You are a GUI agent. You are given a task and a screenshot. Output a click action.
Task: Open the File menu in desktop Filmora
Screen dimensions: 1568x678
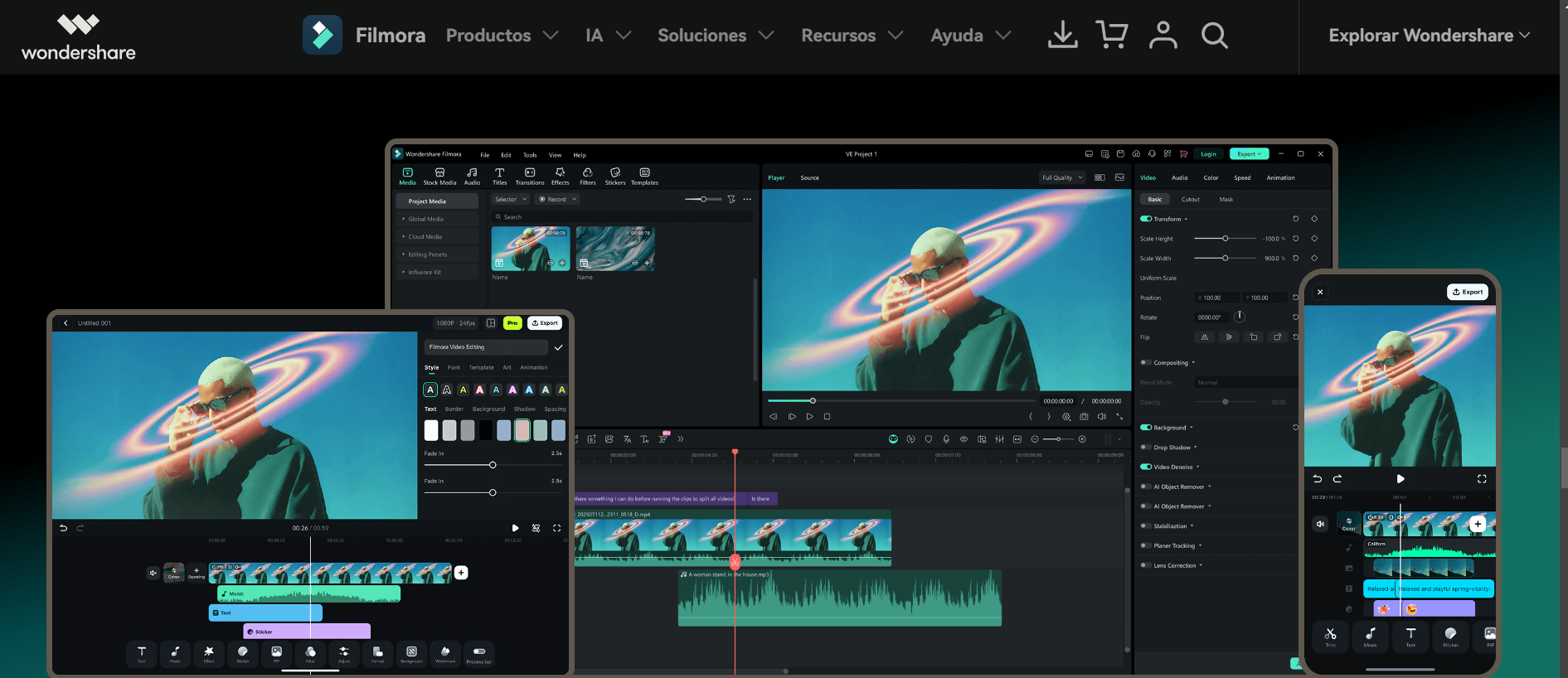[x=485, y=155]
